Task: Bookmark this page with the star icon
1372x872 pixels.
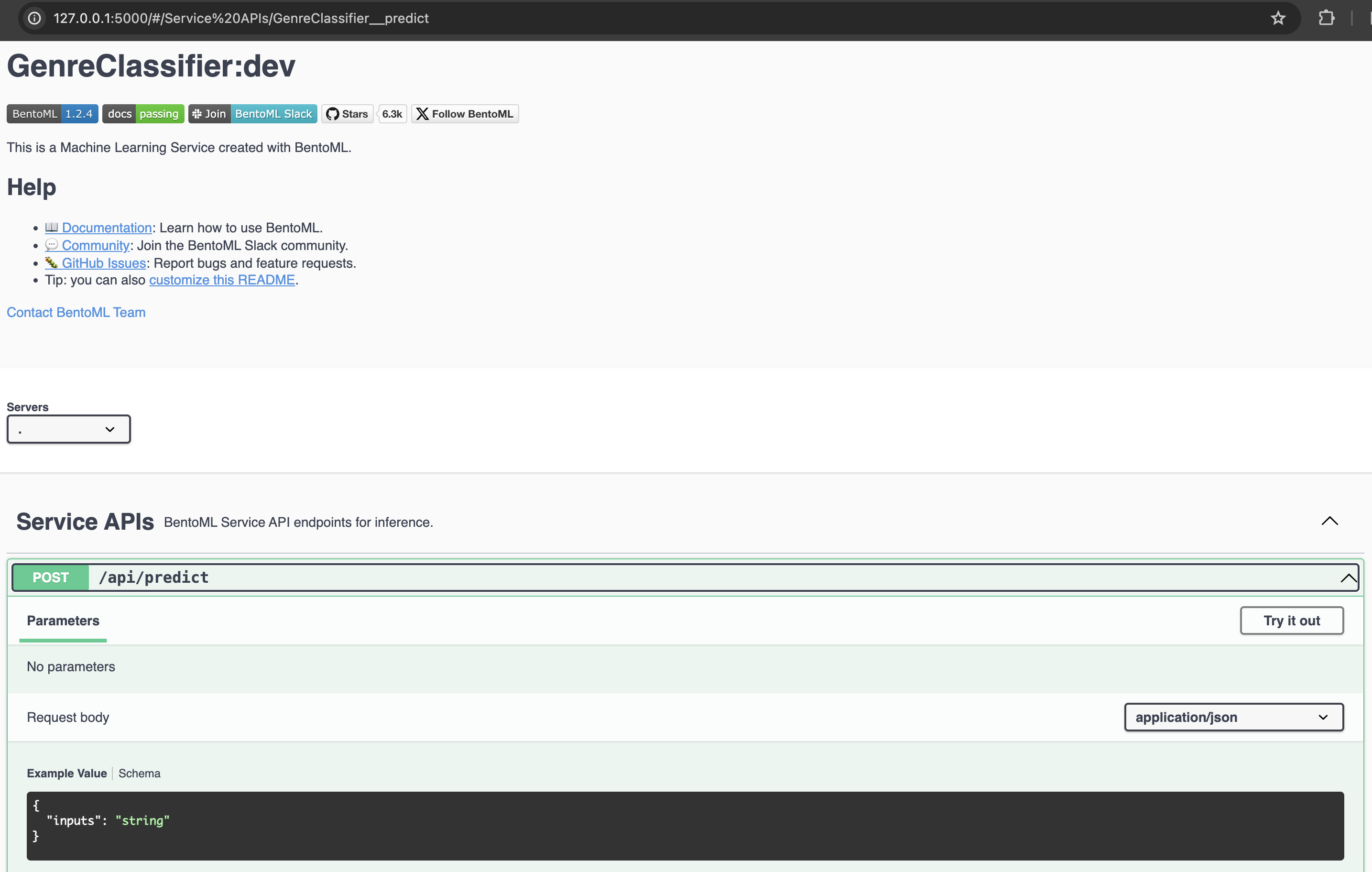Action: (1278, 18)
